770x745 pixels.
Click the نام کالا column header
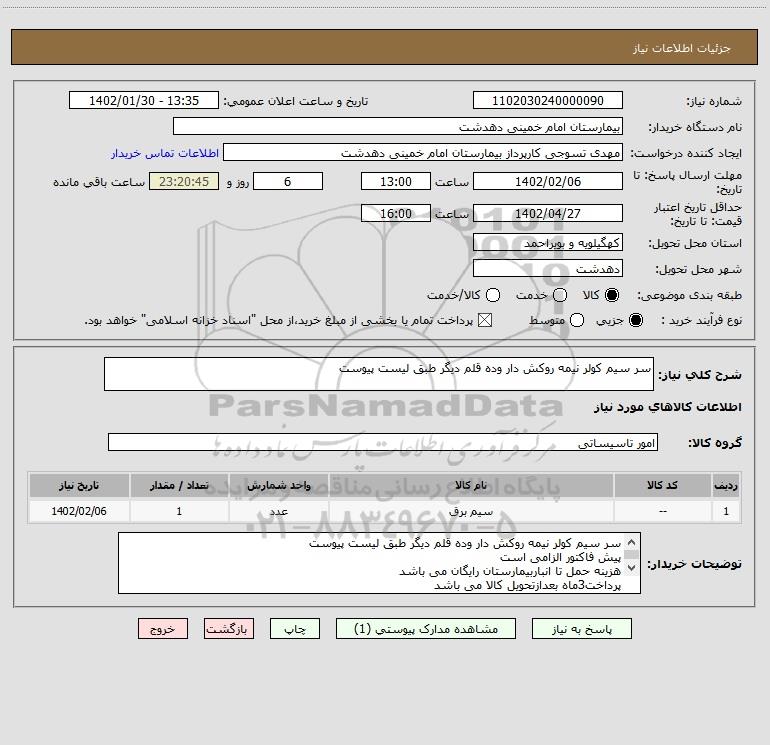[x=471, y=485]
